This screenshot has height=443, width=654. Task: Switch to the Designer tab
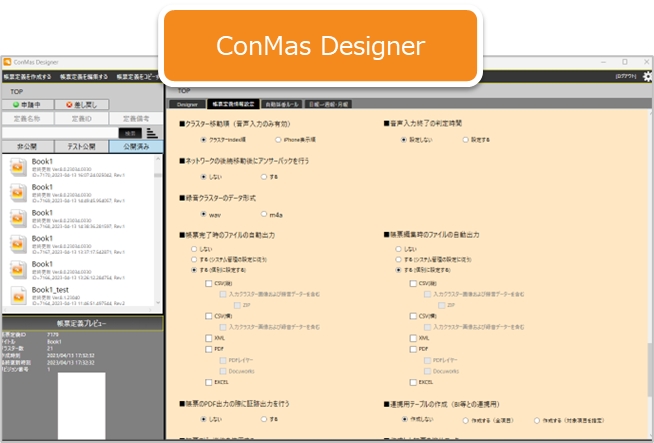click(x=187, y=104)
